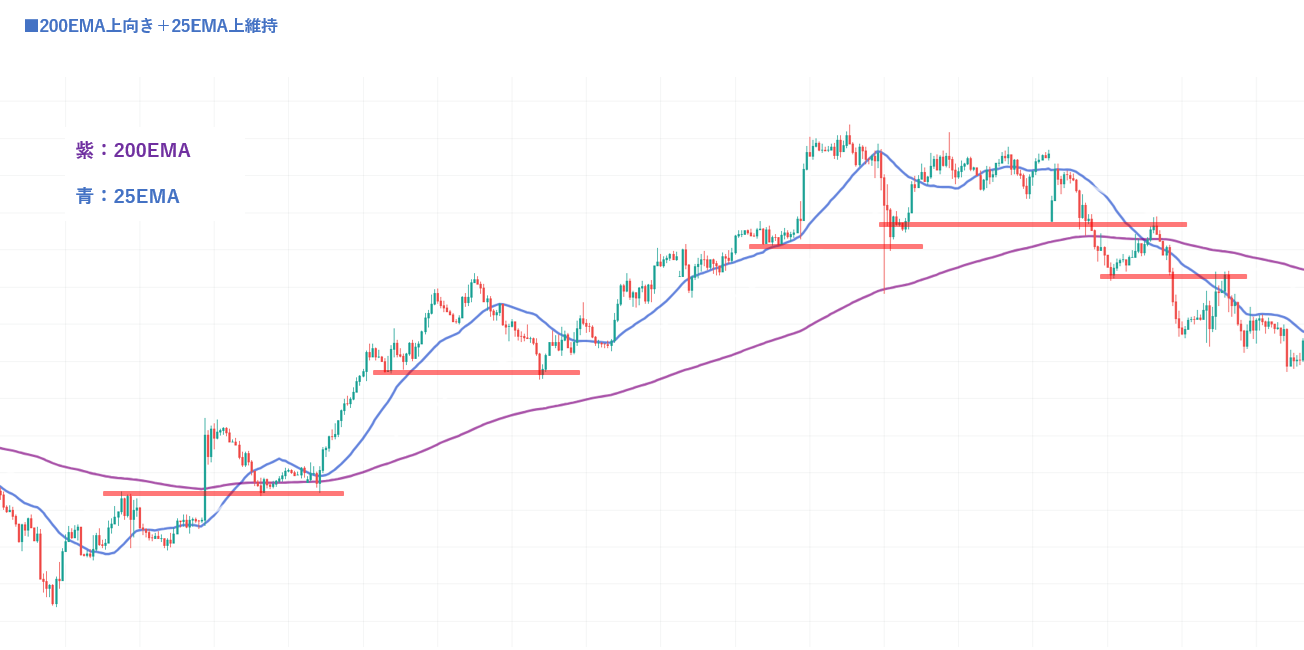Click the blue 25EMA curve at its highest peak

[x=877, y=152]
